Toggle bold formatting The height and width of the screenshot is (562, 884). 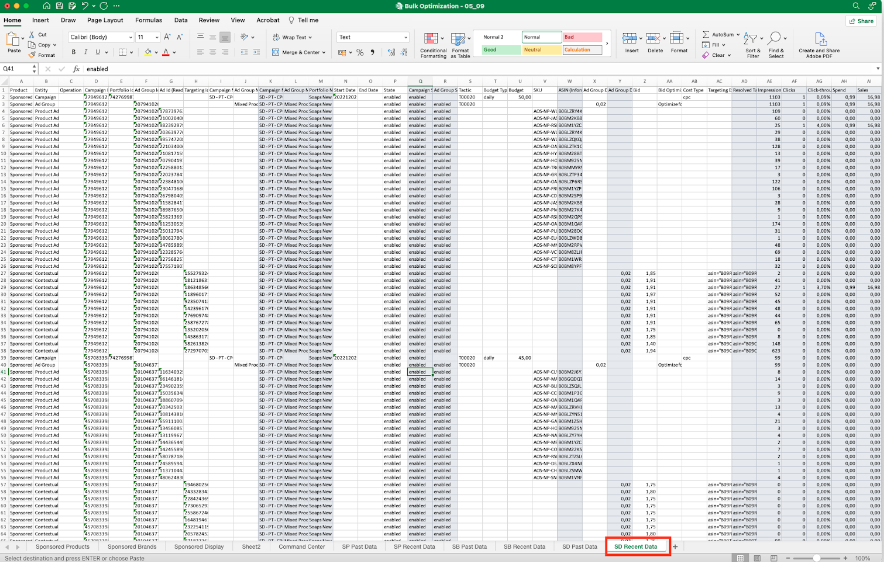click(x=75, y=52)
